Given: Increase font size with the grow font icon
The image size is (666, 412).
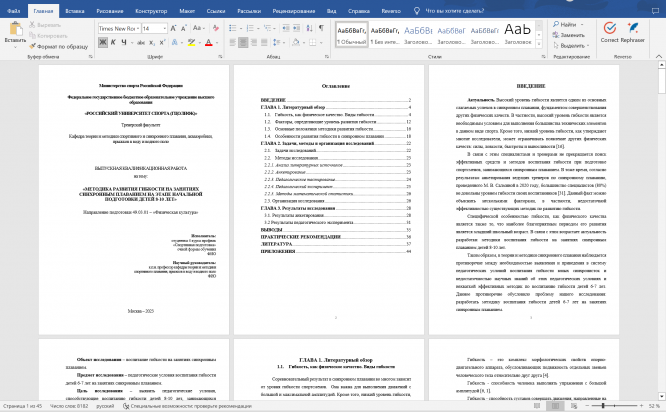Looking at the screenshot, I should click(173, 28).
